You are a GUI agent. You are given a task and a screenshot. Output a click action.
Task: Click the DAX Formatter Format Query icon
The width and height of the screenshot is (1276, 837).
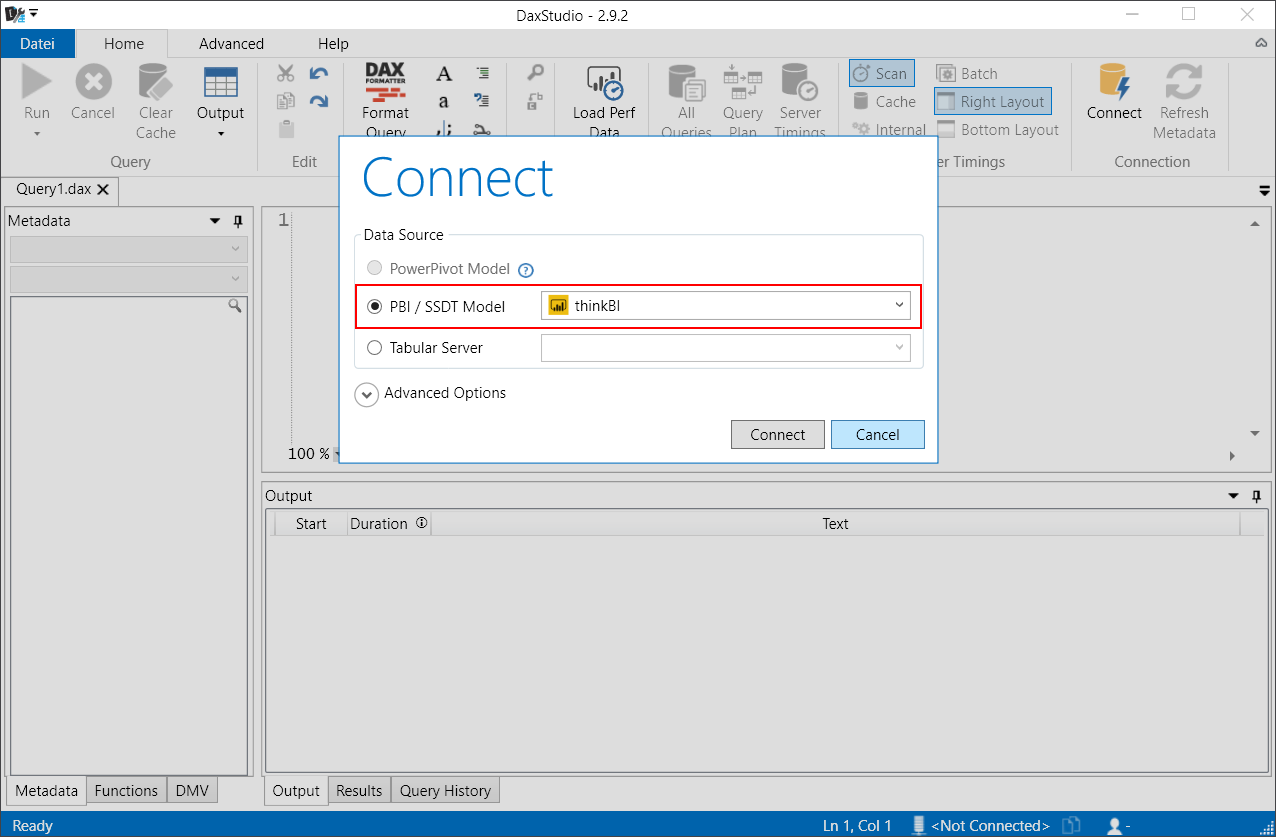[x=385, y=83]
